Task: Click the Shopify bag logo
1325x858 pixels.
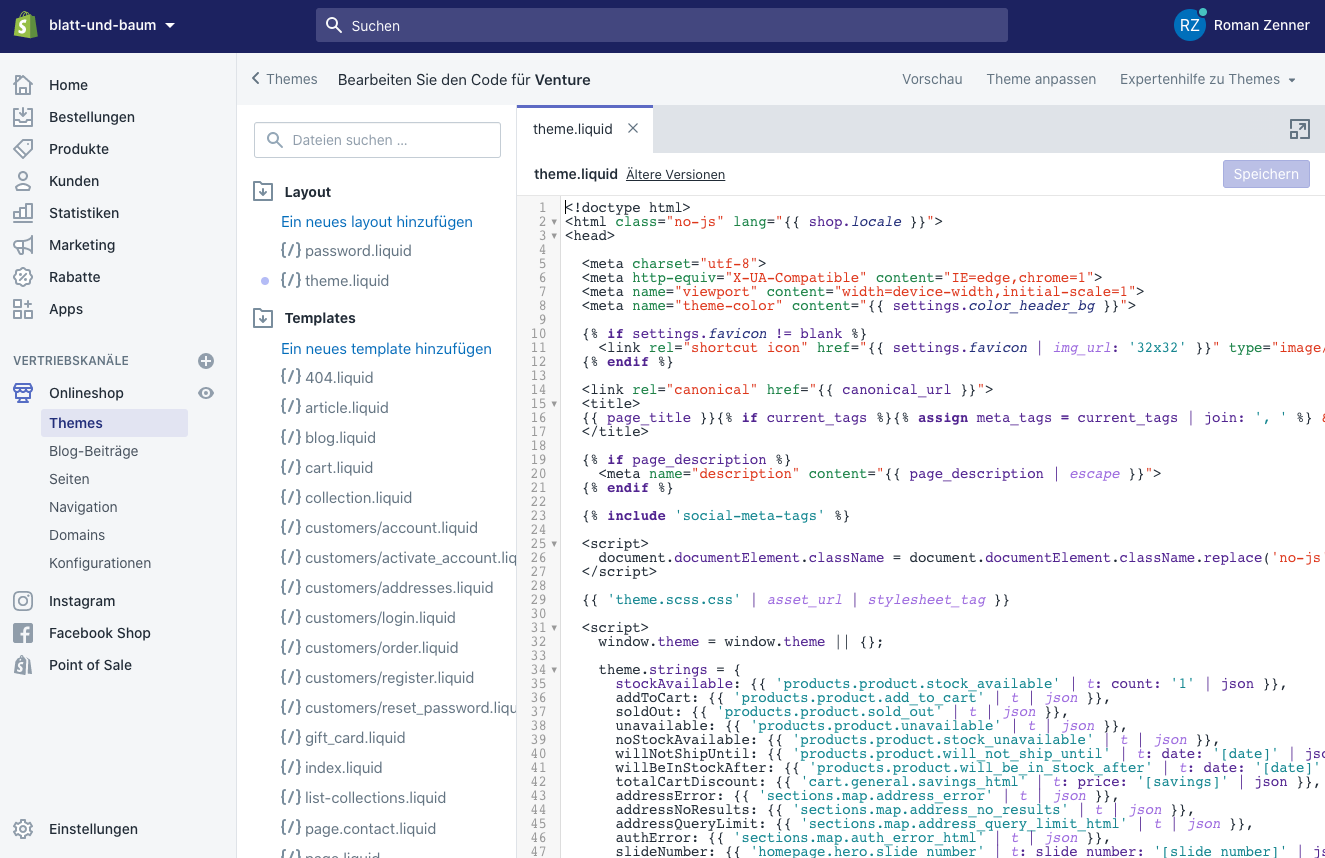Action: (x=25, y=25)
